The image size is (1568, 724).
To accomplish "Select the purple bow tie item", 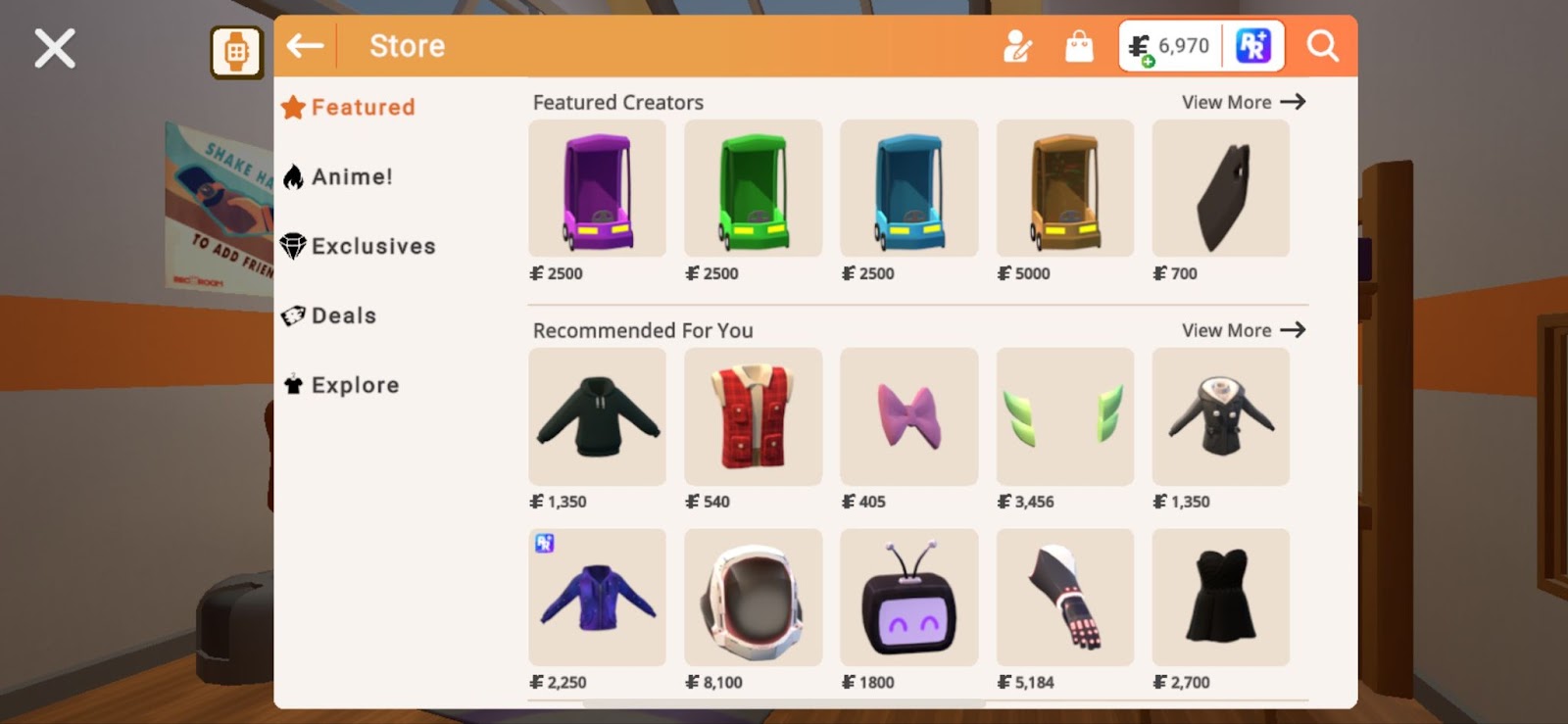I will pyautogui.click(x=908, y=416).
